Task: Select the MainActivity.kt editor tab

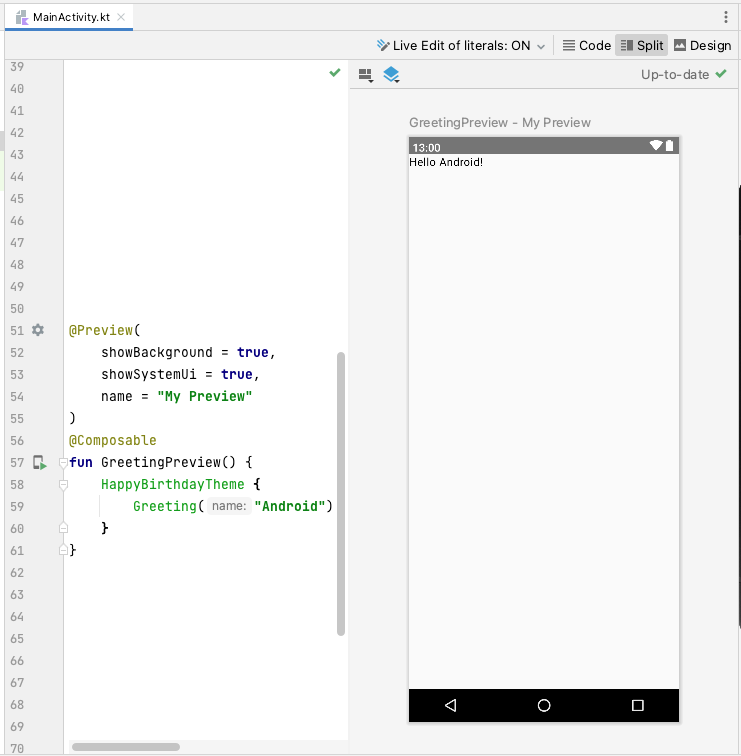Action: [x=70, y=18]
